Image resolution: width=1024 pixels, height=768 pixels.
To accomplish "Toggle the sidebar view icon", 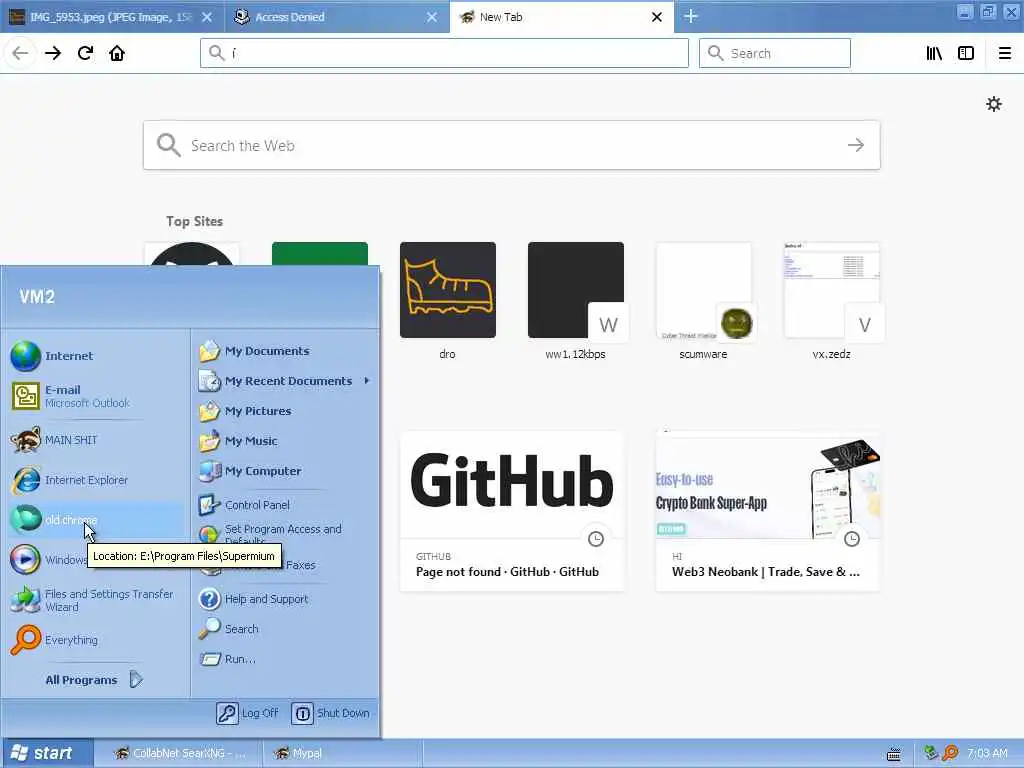I will 966,53.
